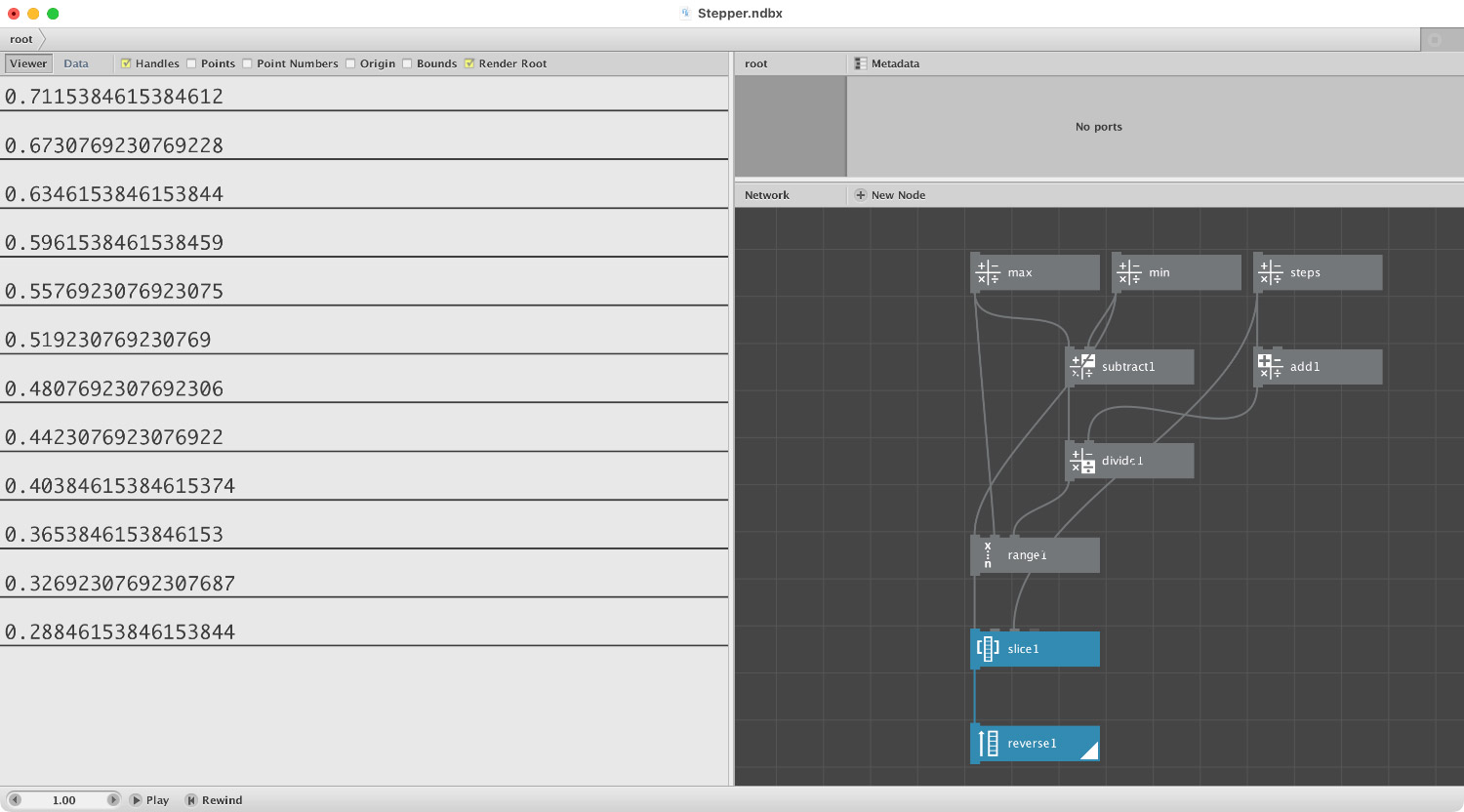Click the slice1 node label

pos(1023,649)
